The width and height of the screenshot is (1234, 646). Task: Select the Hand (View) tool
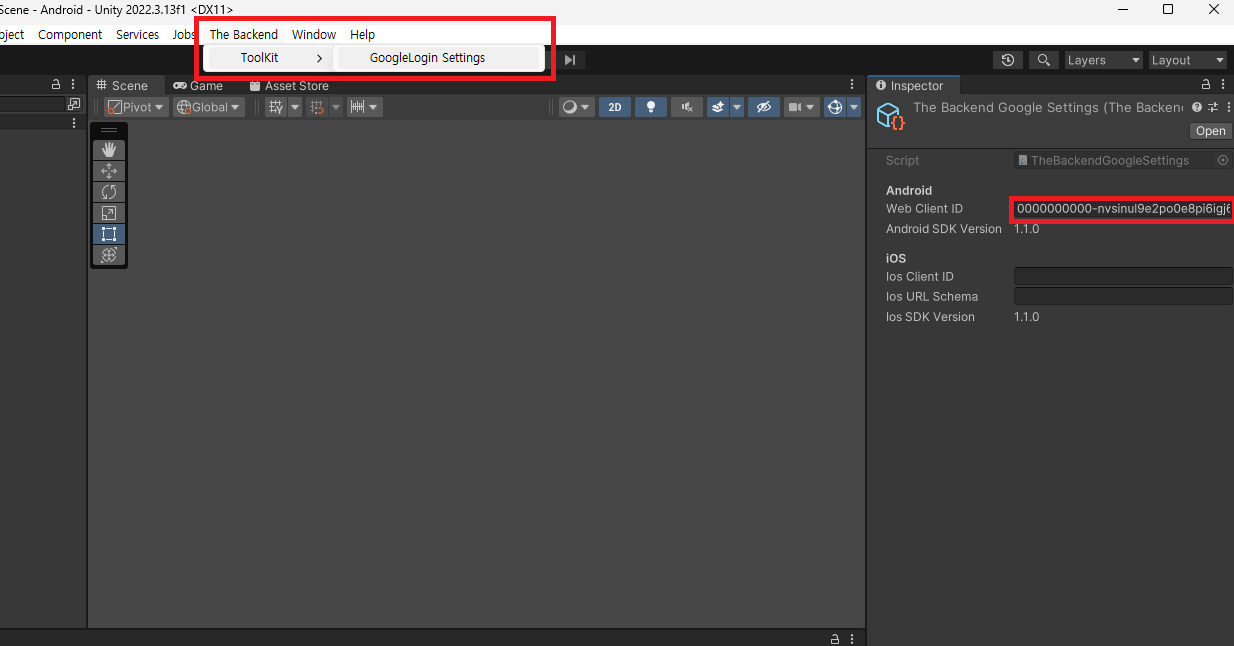(109, 150)
